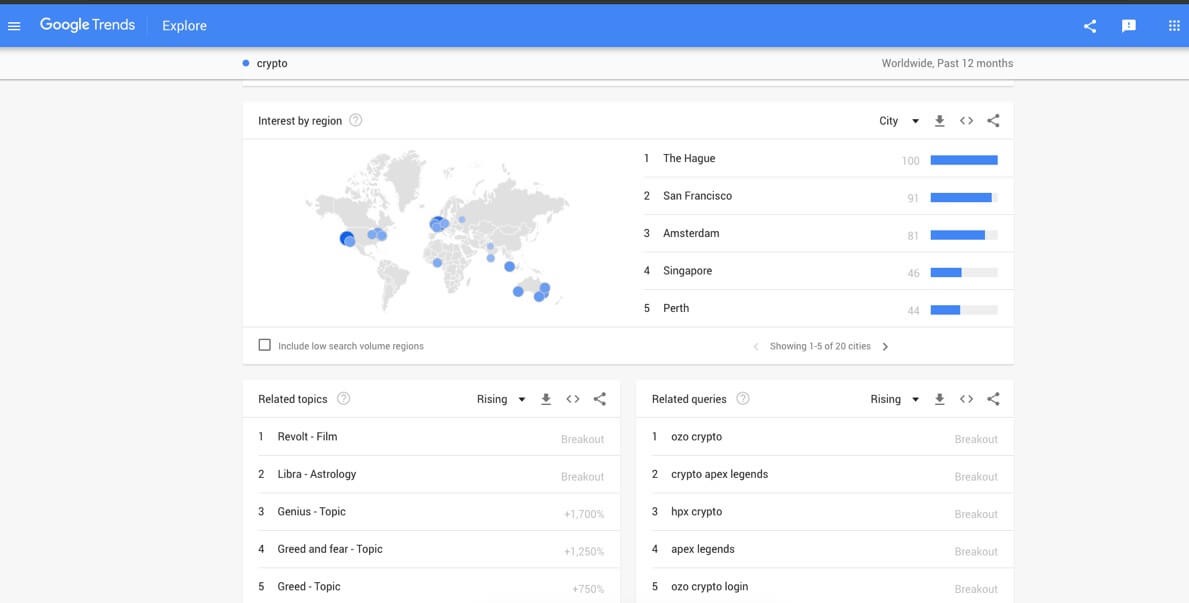
Task: Share the Related topics card
Action: 600,399
